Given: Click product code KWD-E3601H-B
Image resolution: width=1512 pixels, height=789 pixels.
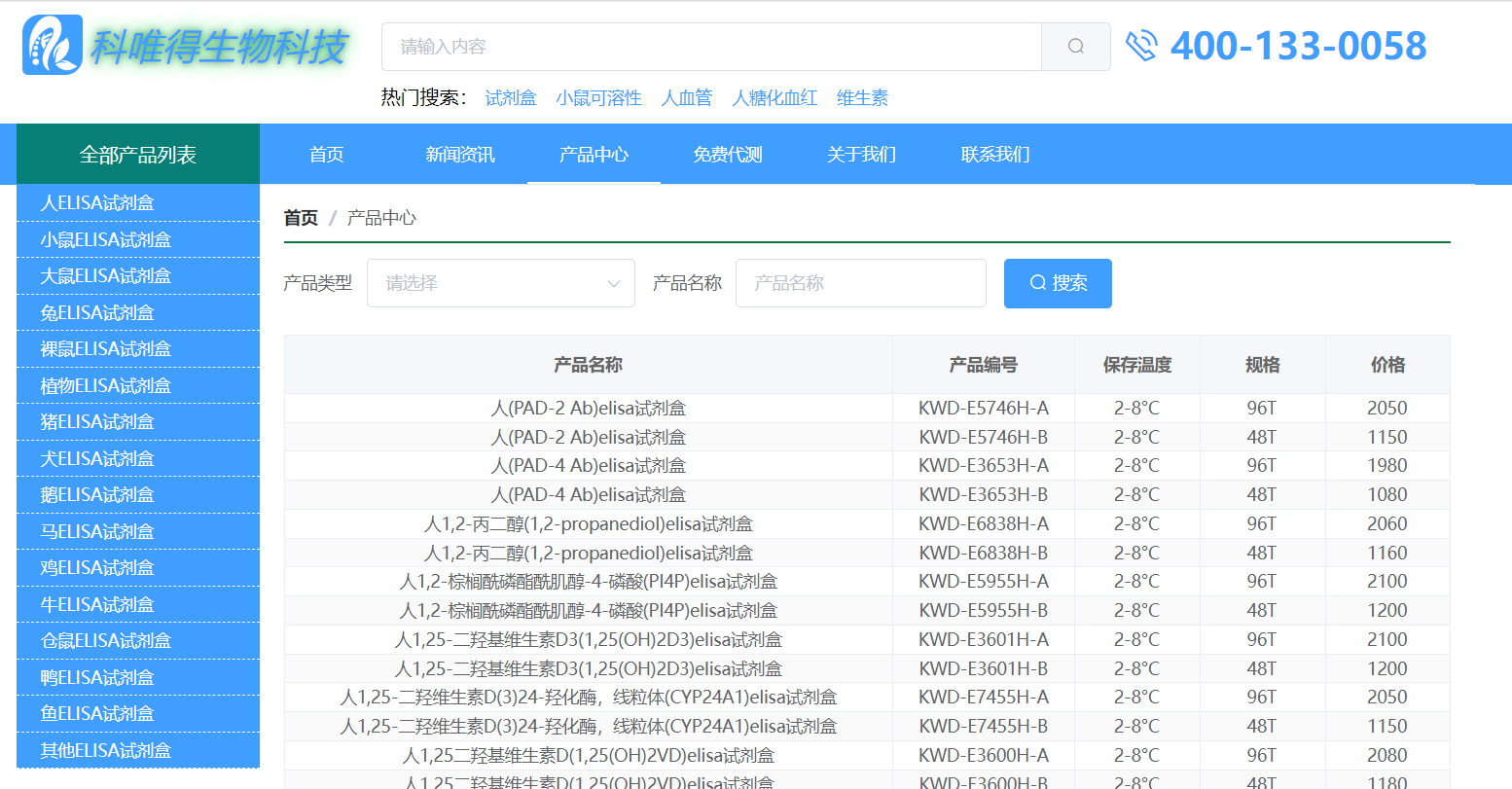Looking at the screenshot, I should (984, 669).
